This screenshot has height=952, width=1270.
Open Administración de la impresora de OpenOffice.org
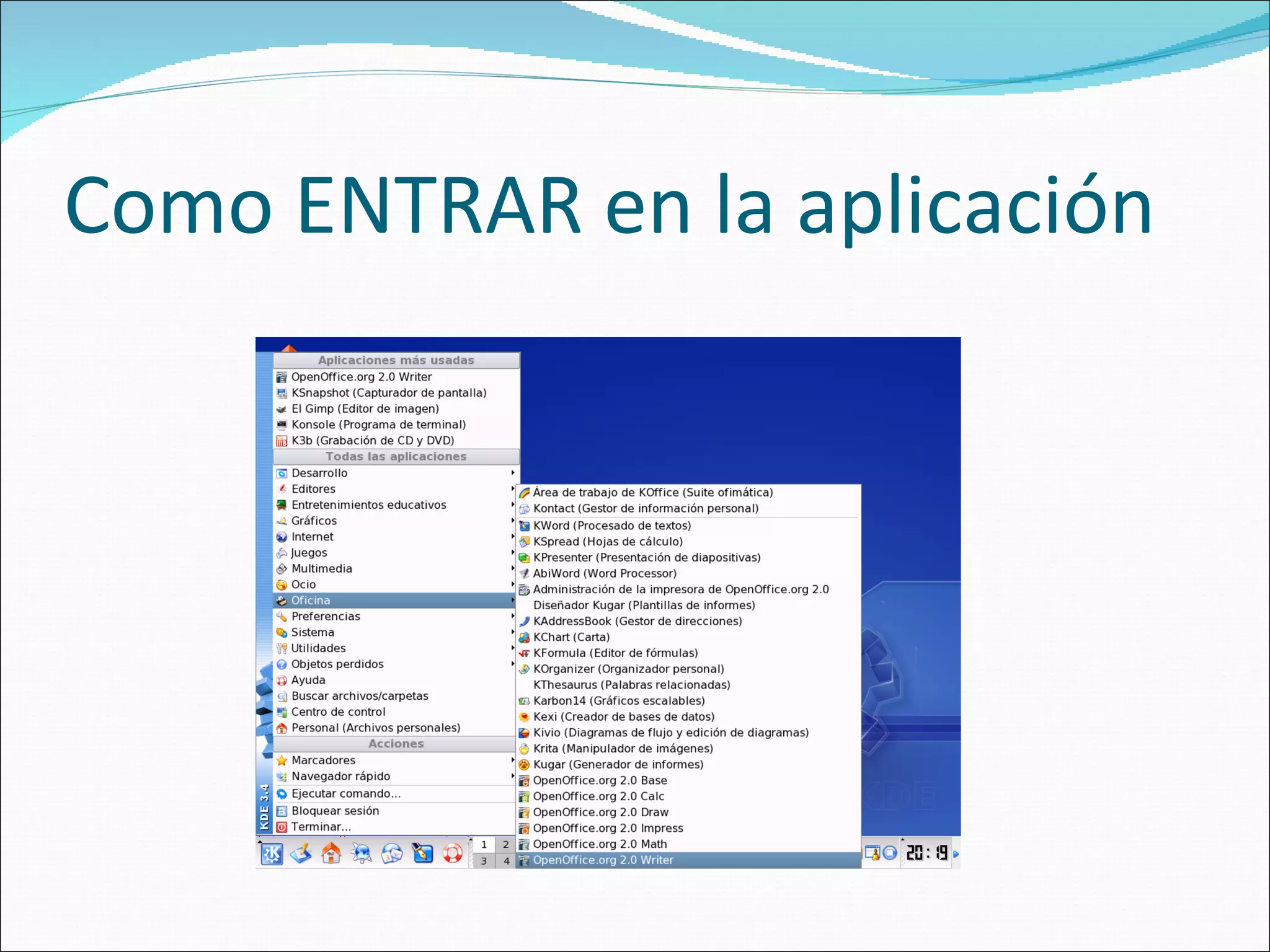click(688, 589)
